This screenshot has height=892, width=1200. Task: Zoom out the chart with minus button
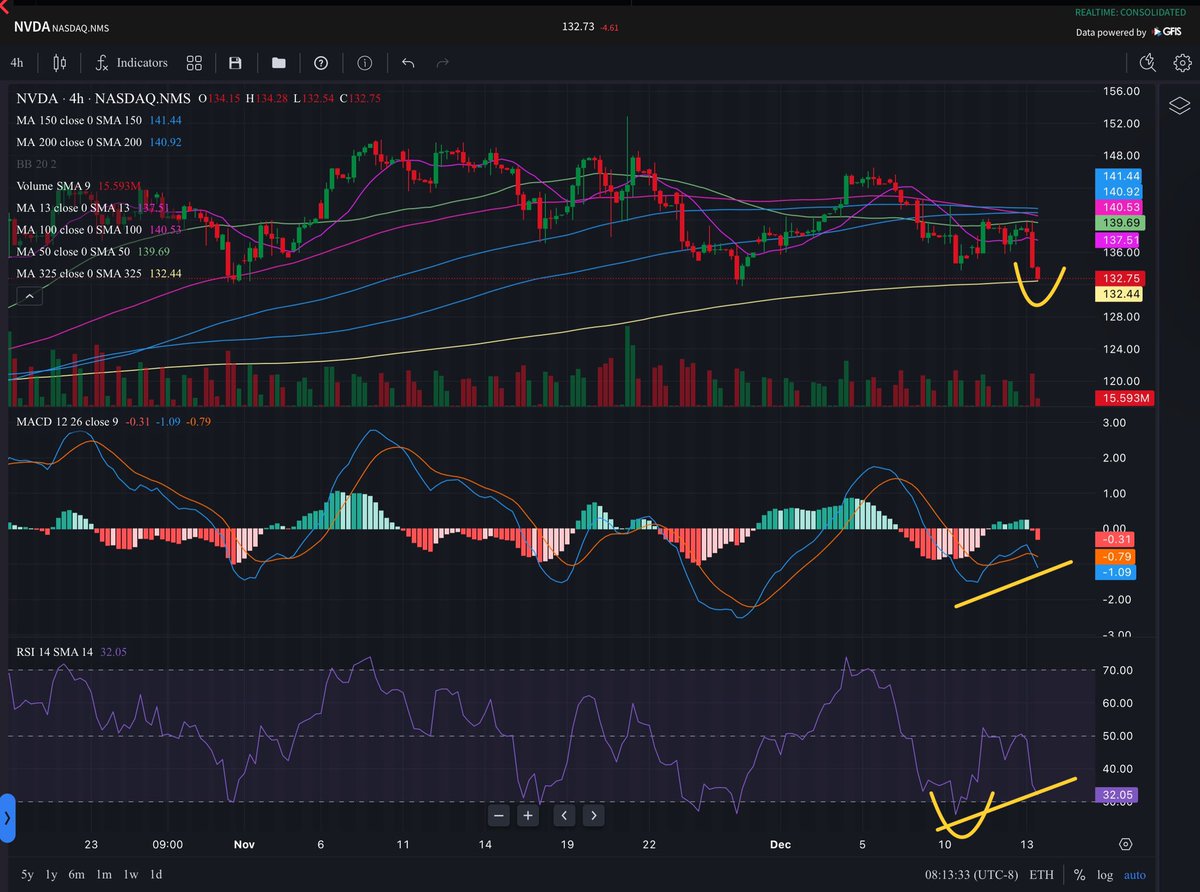pos(499,816)
